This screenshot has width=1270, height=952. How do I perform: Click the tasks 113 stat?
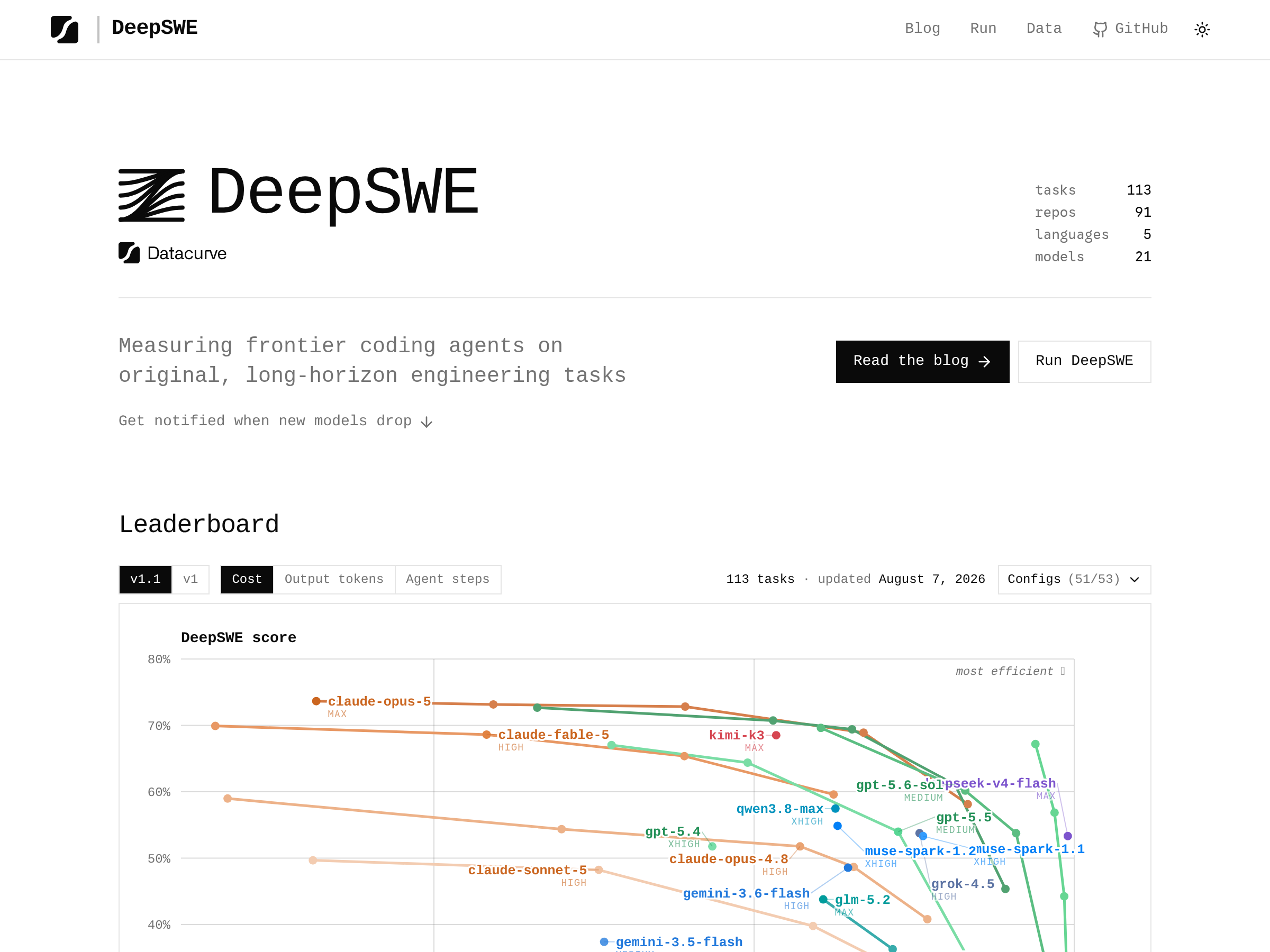[x=1093, y=190]
